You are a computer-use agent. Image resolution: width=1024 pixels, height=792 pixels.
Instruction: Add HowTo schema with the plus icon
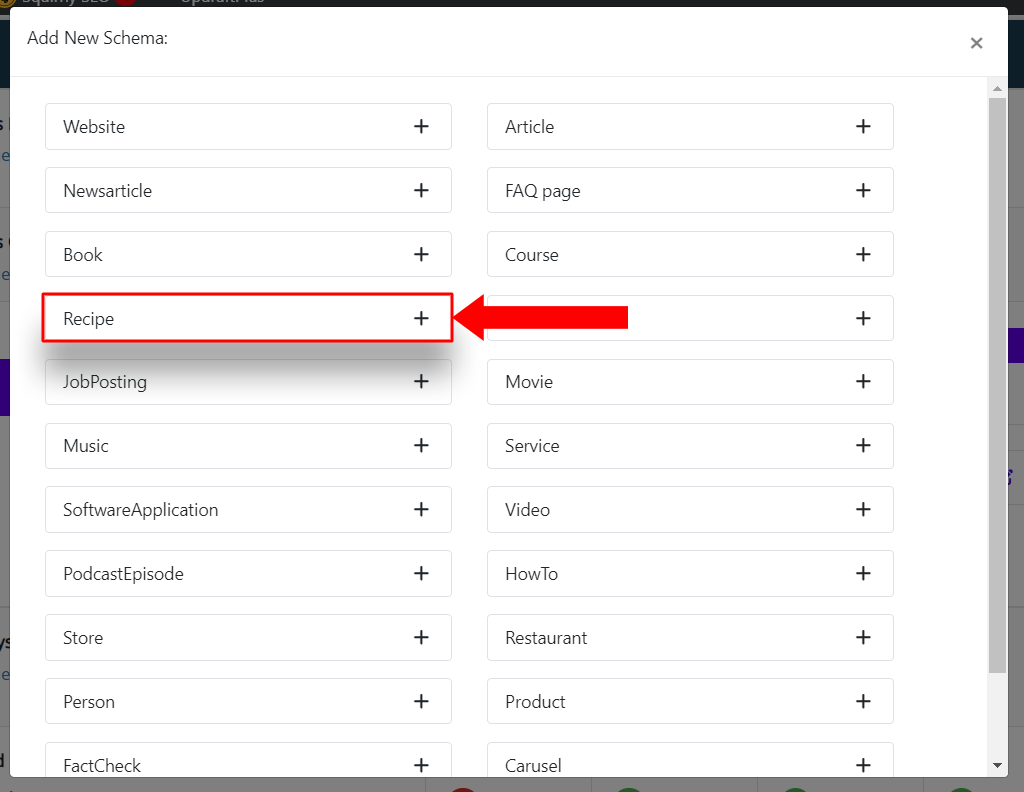[863, 573]
